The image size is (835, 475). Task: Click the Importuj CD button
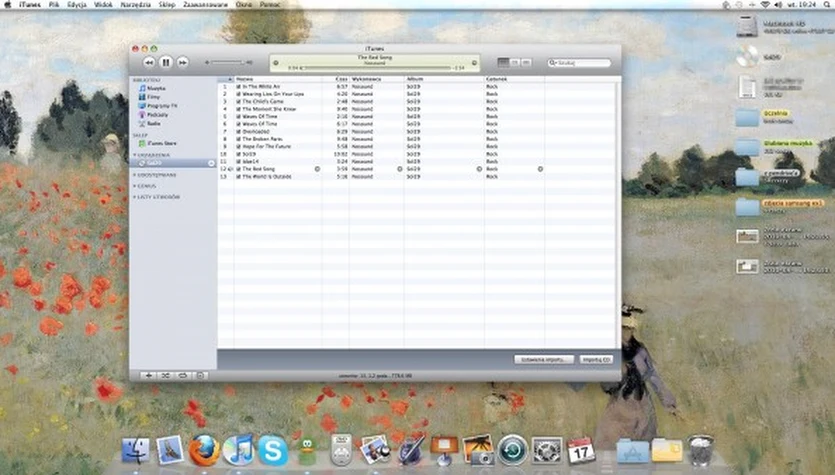pos(596,359)
